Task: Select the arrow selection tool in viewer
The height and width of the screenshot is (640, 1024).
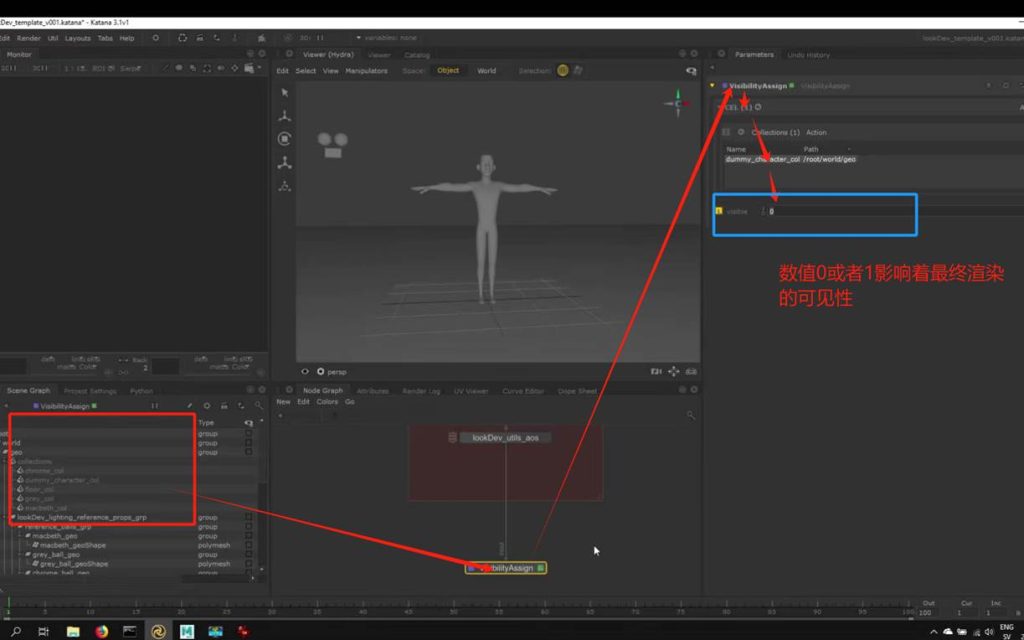Action: 285,92
